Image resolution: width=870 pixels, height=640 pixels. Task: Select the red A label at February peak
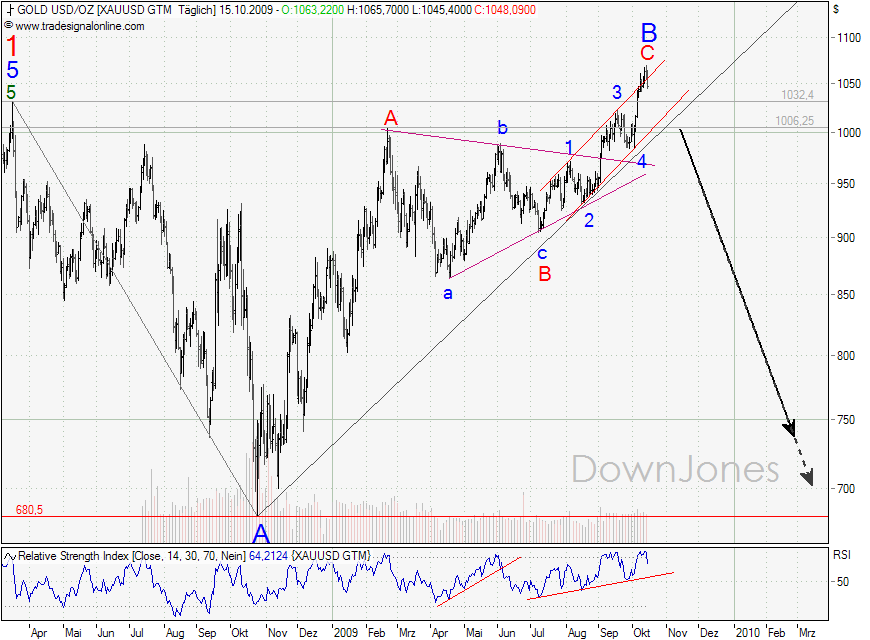[391, 118]
